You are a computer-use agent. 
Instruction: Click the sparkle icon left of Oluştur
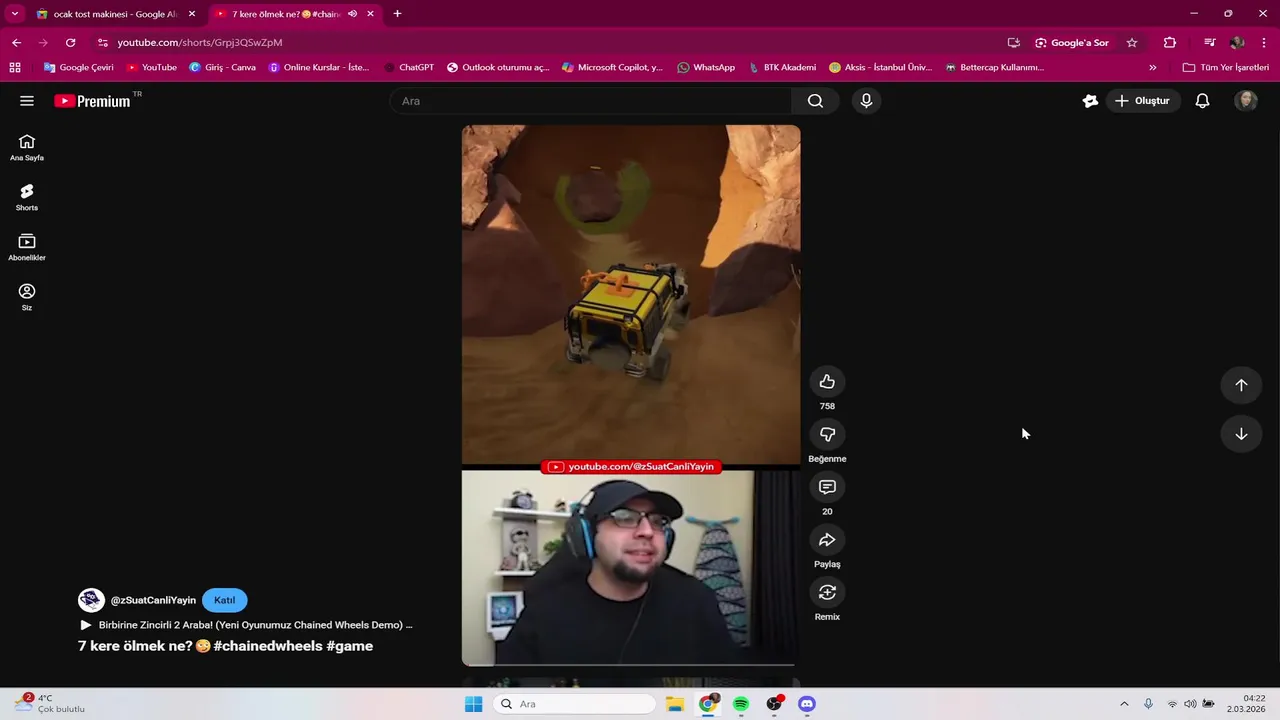click(x=1090, y=101)
